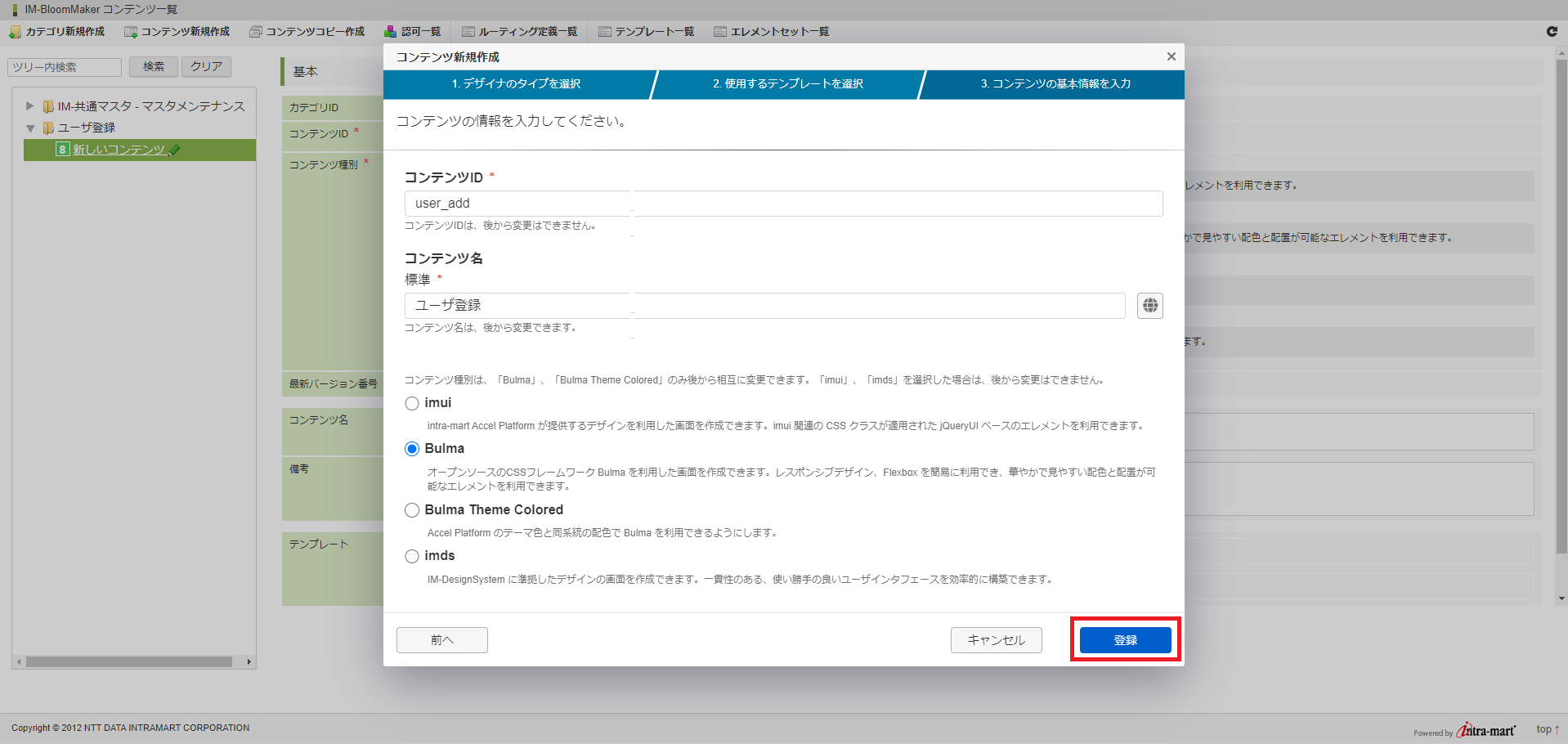Click the pencil edit icon beside 新しいコンテンツ
Viewport: 1568px width, 744px height.
174,150
